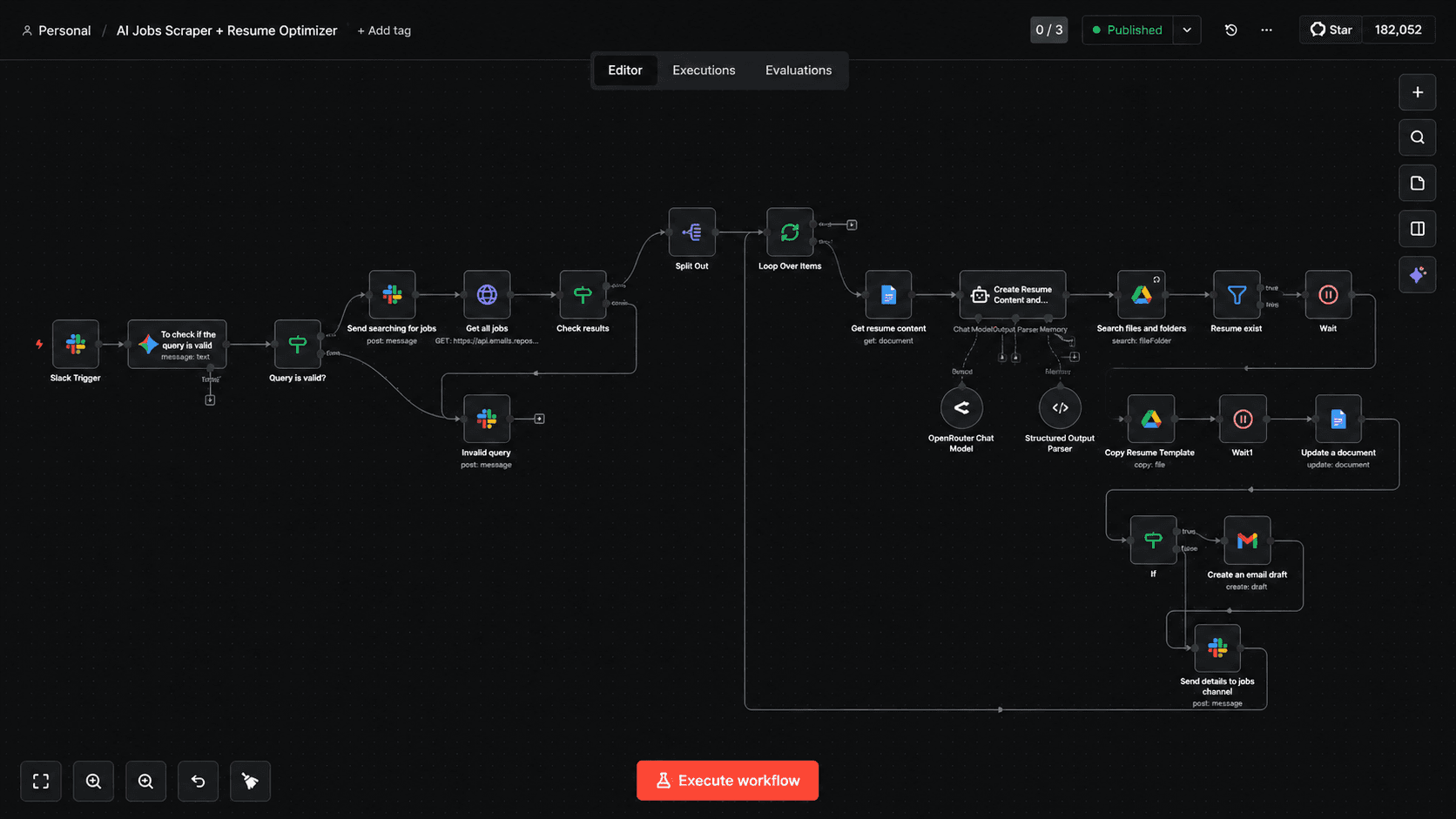The height and width of the screenshot is (819, 1456).
Task: Open the 'Update a document' node
Action: (1338, 419)
